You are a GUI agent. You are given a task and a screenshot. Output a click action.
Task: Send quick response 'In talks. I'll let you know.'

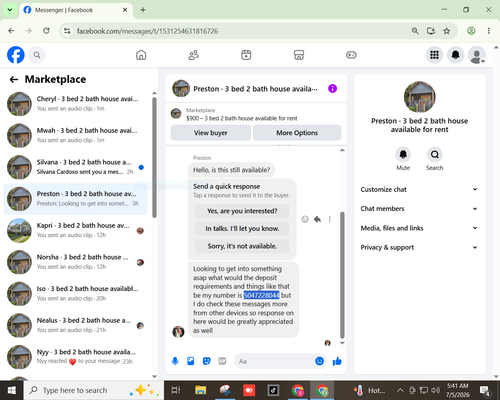pyautogui.click(x=242, y=229)
